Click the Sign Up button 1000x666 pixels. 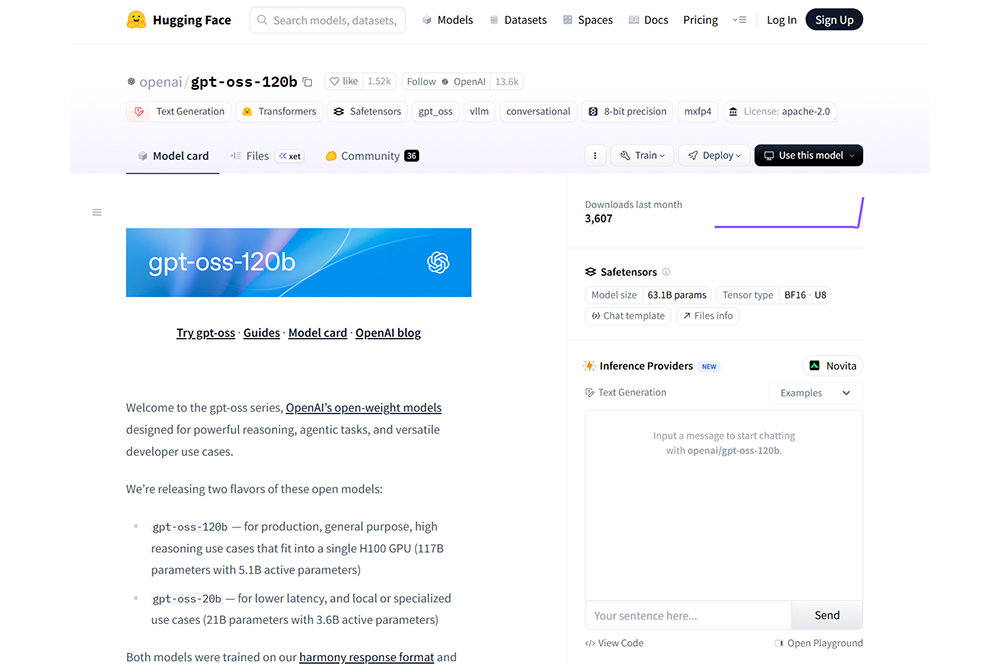click(x=833, y=20)
